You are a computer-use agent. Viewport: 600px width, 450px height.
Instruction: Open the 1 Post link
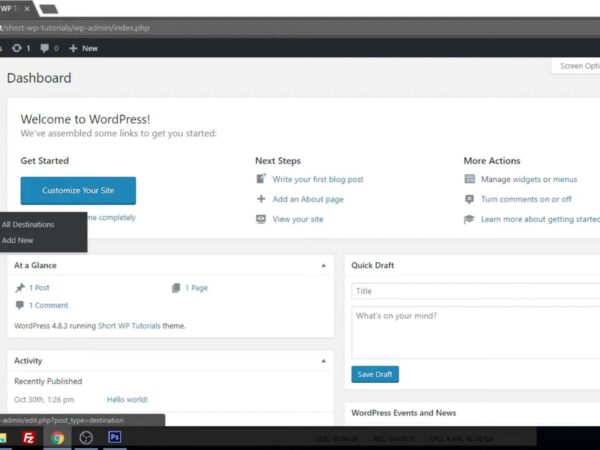39,287
